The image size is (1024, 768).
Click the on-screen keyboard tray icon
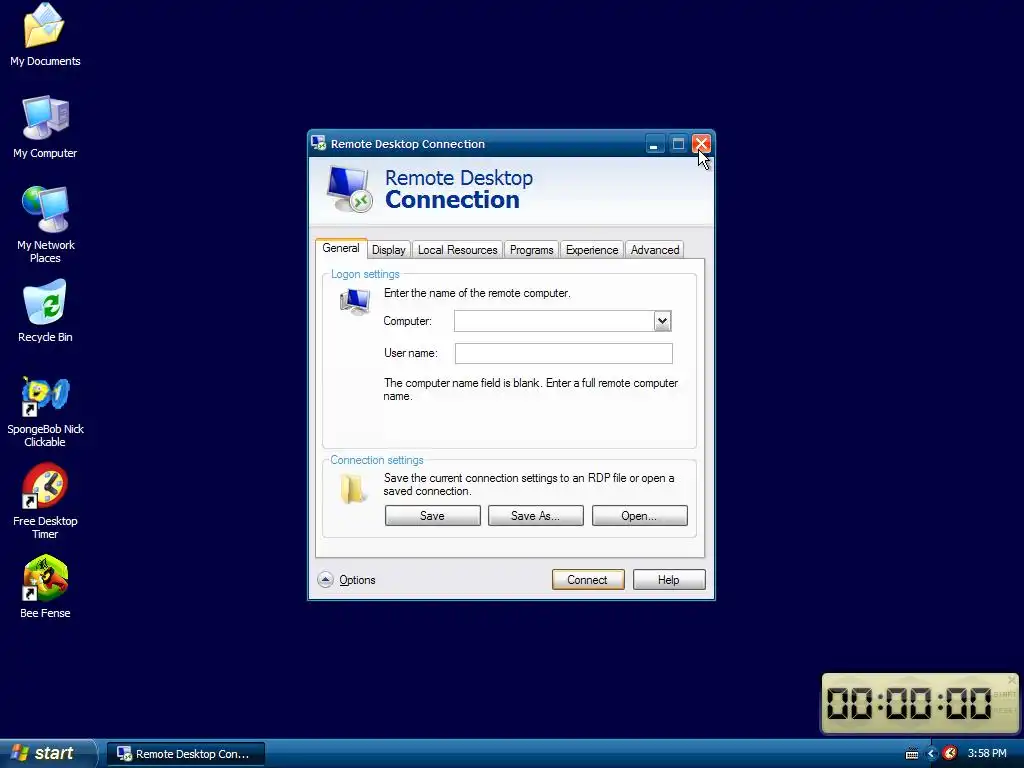pos(912,754)
